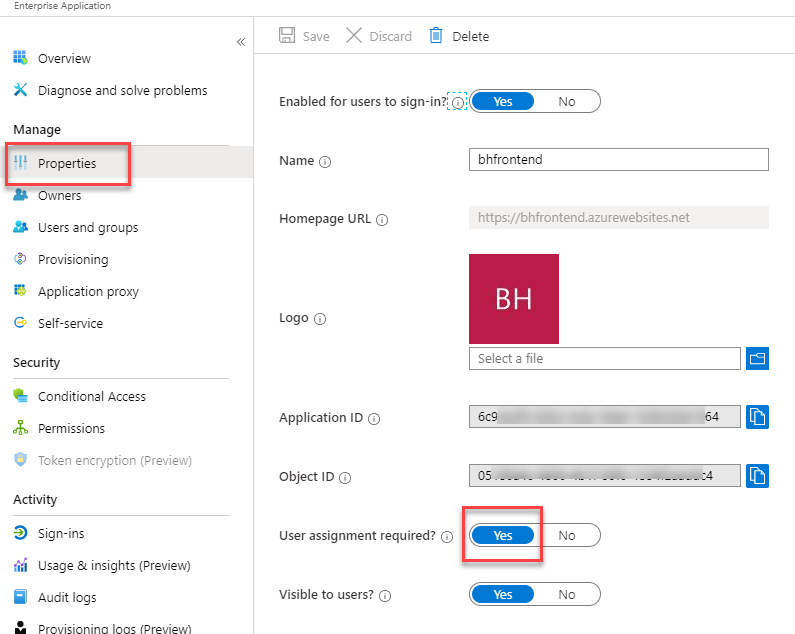Open the Self-service menu item
The height and width of the screenshot is (634, 795).
pos(70,323)
